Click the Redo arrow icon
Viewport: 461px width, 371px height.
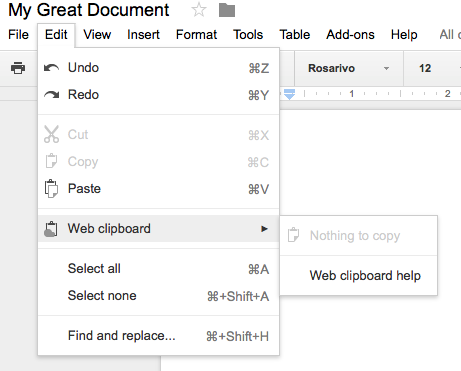point(51,95)
